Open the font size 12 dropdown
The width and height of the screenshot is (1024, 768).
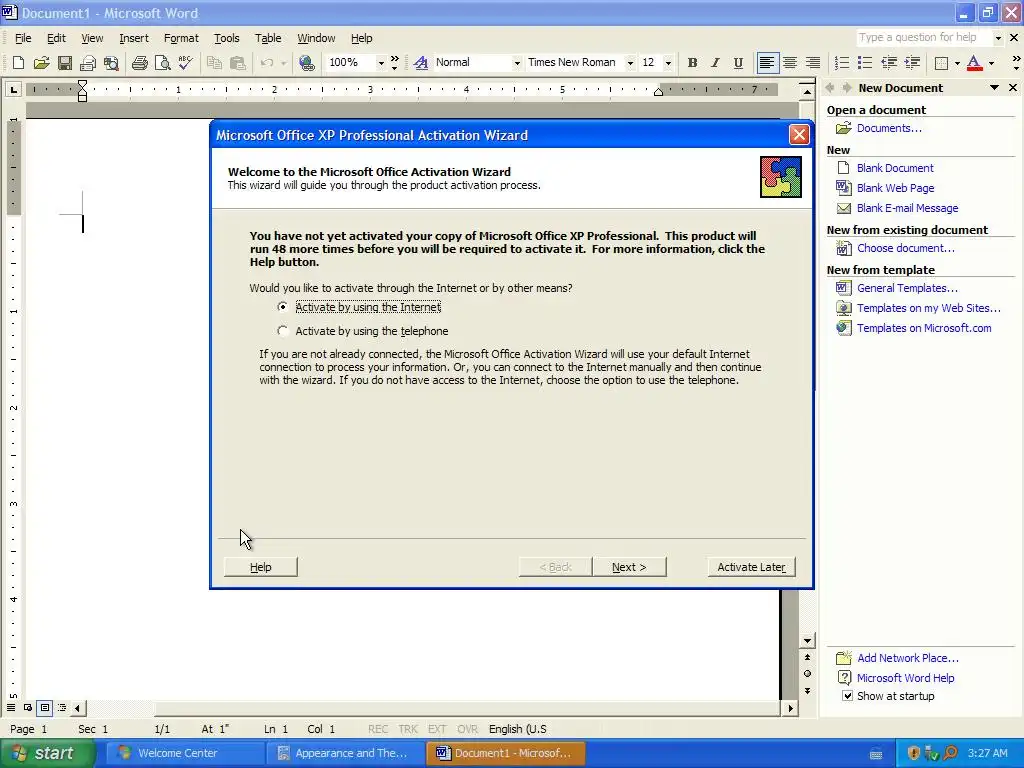(x=668, y=63)
